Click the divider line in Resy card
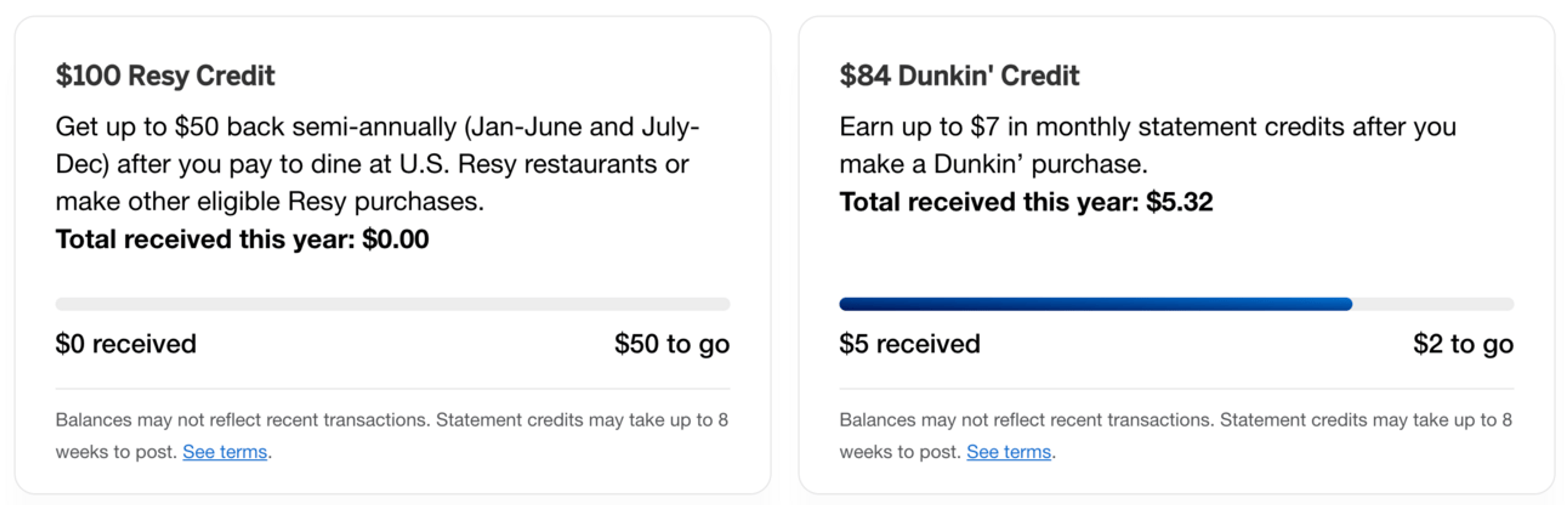The height and width of the screenshot is (505, 1568). tap(392, 389)
